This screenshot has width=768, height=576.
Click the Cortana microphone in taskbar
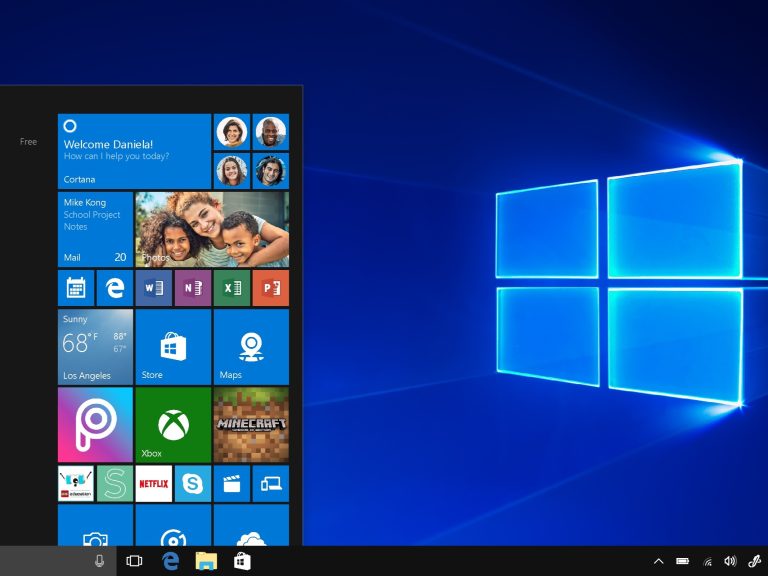coord(99,561)
